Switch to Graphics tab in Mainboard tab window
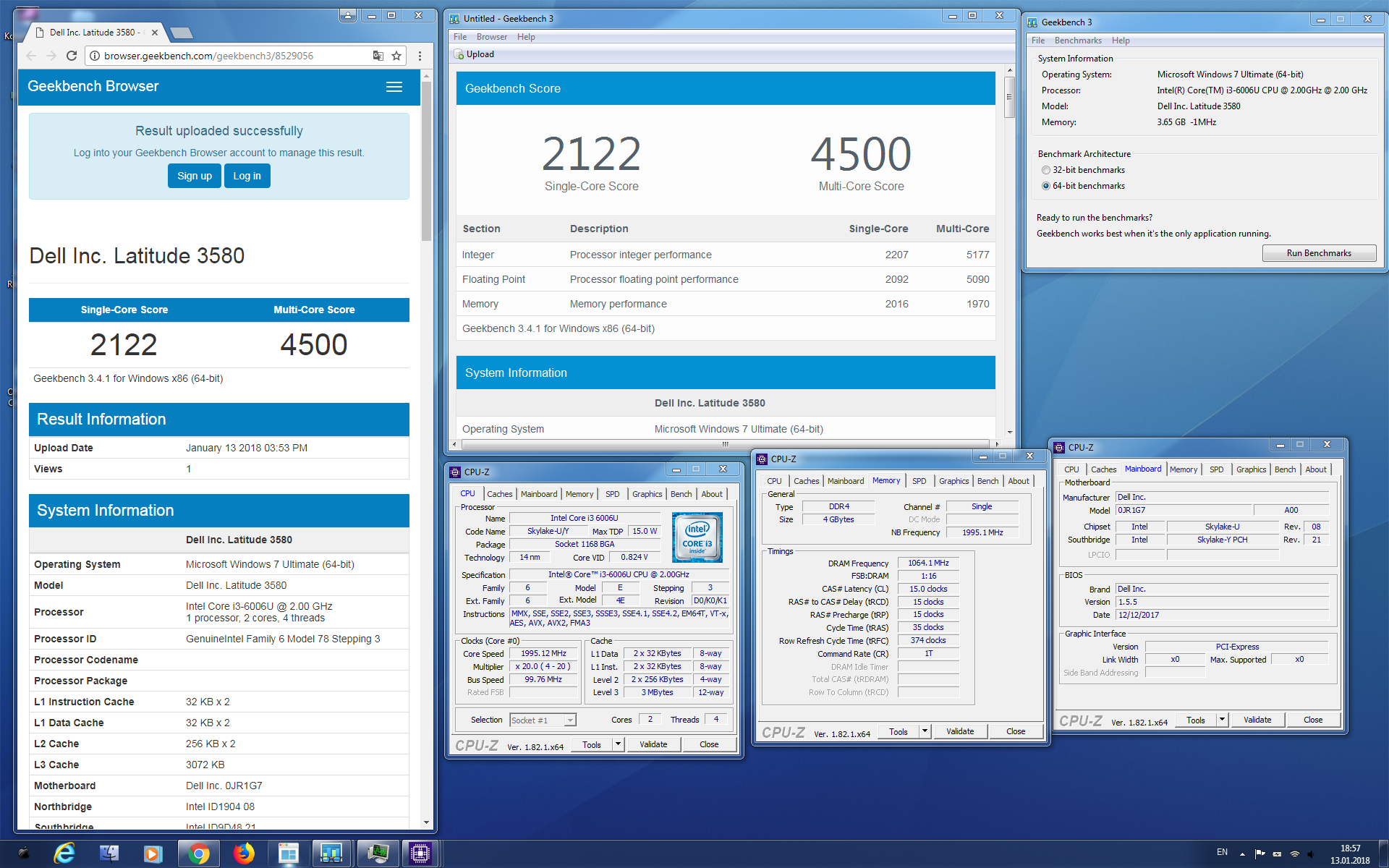Image resolution: width=1389 pixels, height=868 pixels. click(1251, 469)
